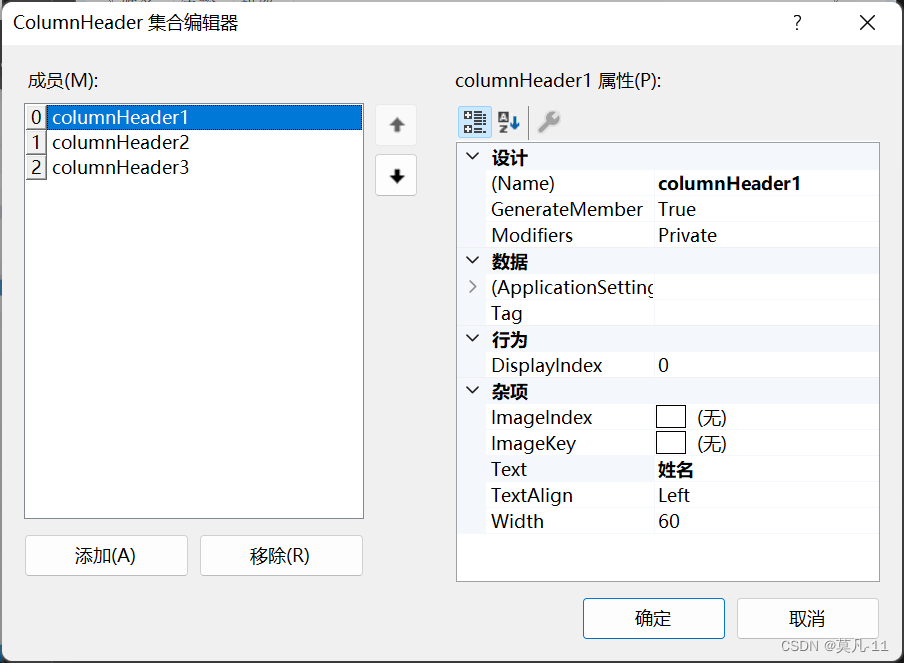Edit the (Name) value columnHeader1
The width and height of the screenshot is (904, 663).
pyautogui.click(x=766, y=183)
